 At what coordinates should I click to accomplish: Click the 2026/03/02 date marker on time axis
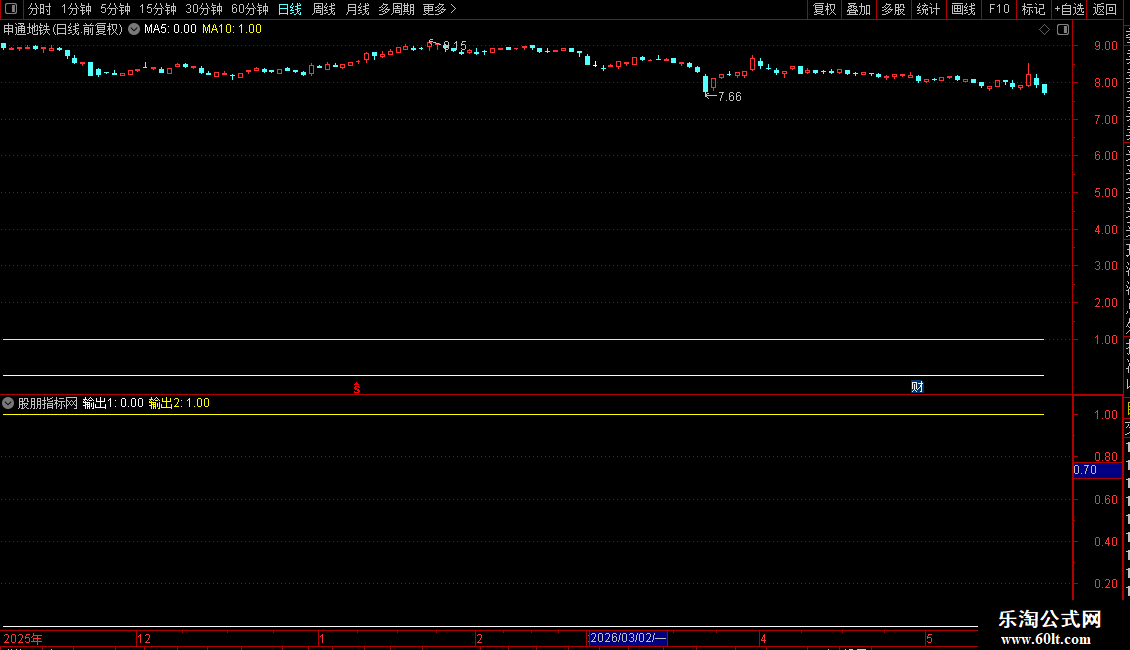[628, 638]
